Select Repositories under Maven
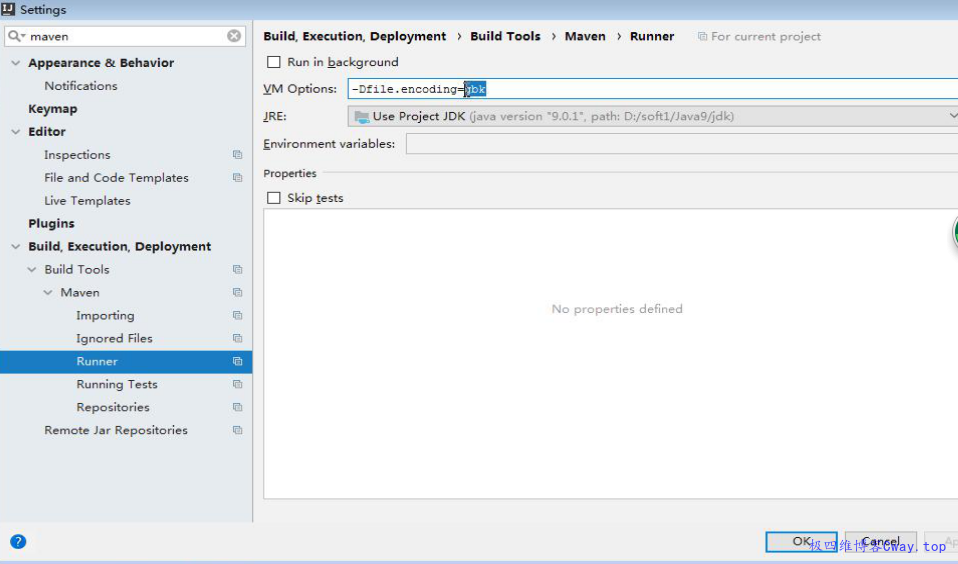958x564 pixels. click(113, 407)
